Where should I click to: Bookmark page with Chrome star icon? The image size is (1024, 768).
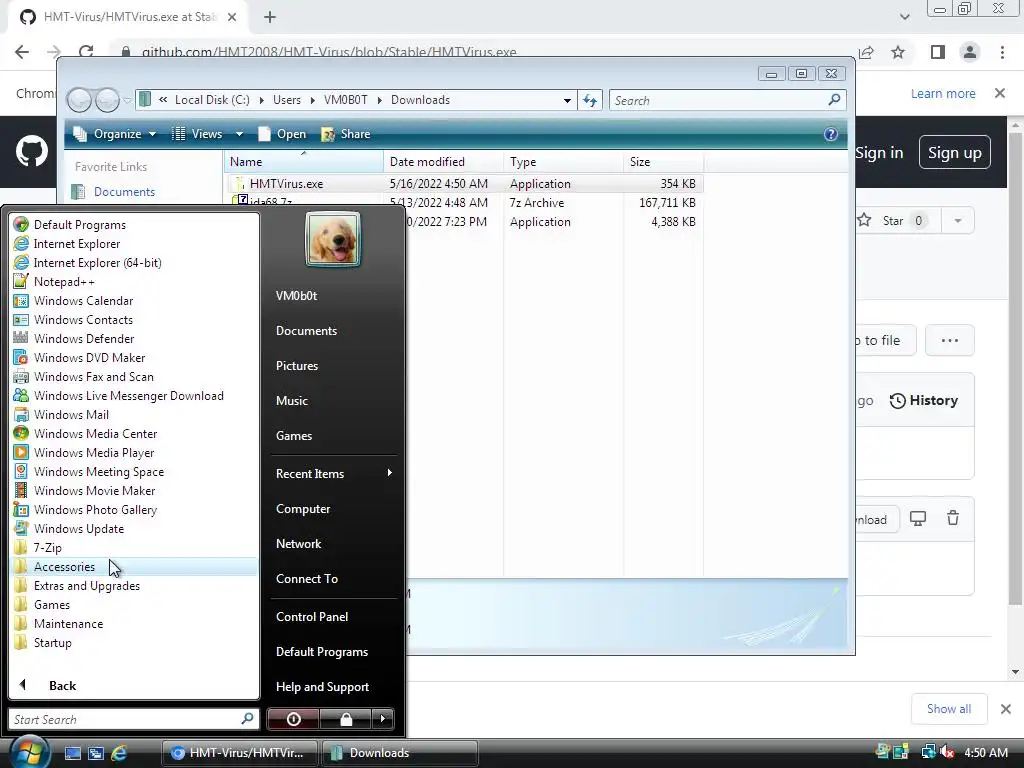click(898, 52)
